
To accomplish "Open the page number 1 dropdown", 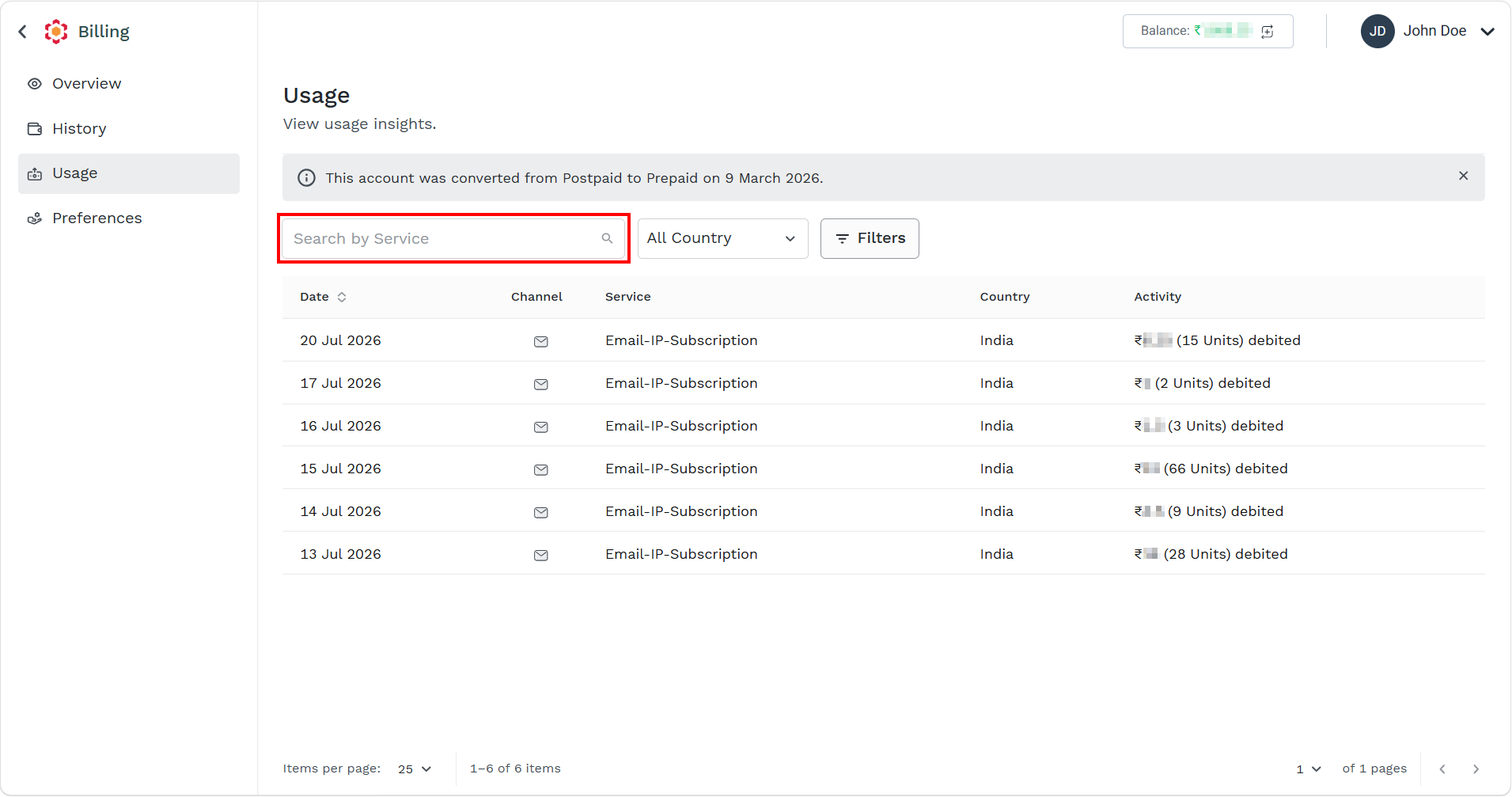I will [1309, 769].
